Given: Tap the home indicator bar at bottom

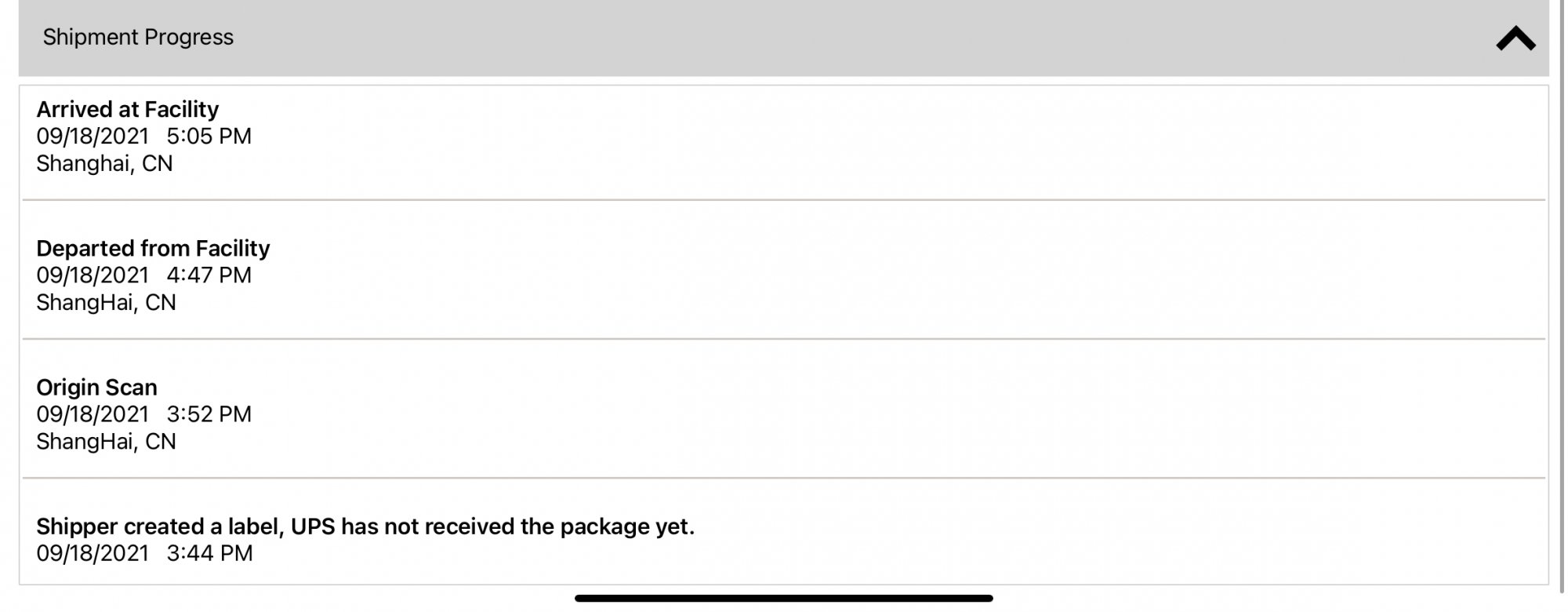Looking at the screenshot, I should pos(783,598).
